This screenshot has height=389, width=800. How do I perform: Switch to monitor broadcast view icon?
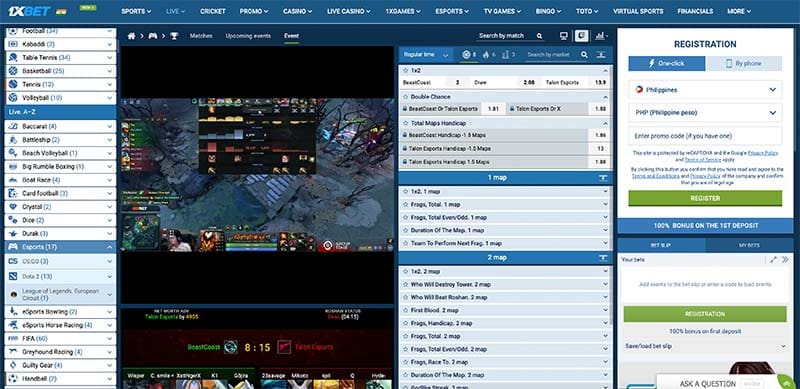(x=564, y=36)
